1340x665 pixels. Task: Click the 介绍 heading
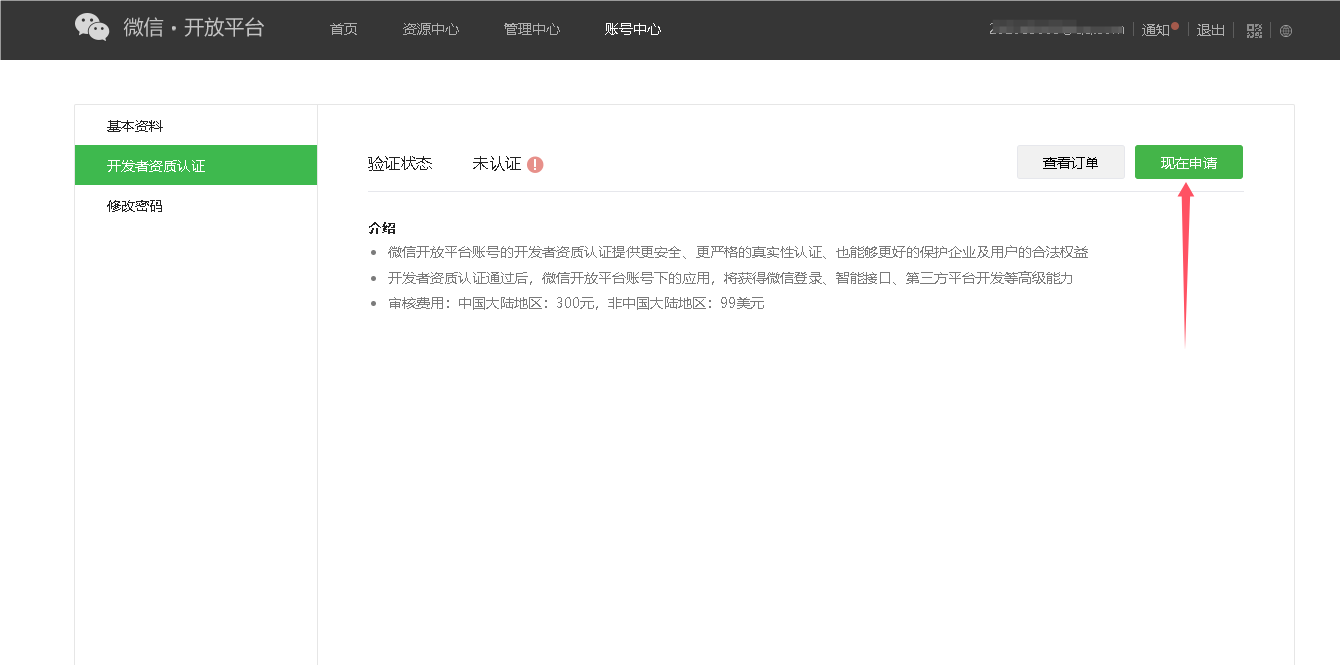[x=382, y=227]
